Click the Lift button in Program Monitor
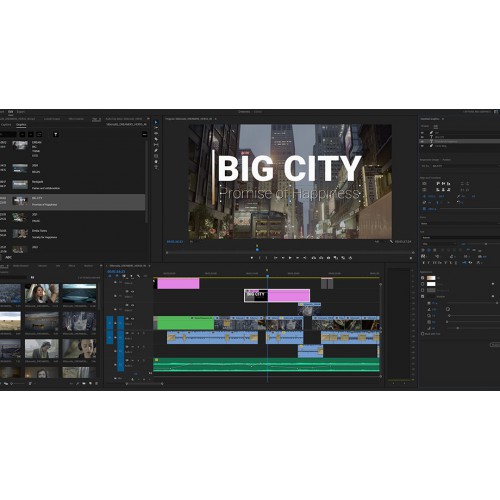This screenshot has height=500, width=500. [x=314, y=258]
